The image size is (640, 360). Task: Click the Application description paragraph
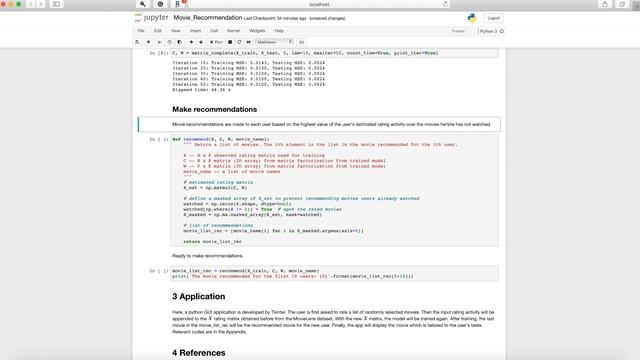point(333,322)
